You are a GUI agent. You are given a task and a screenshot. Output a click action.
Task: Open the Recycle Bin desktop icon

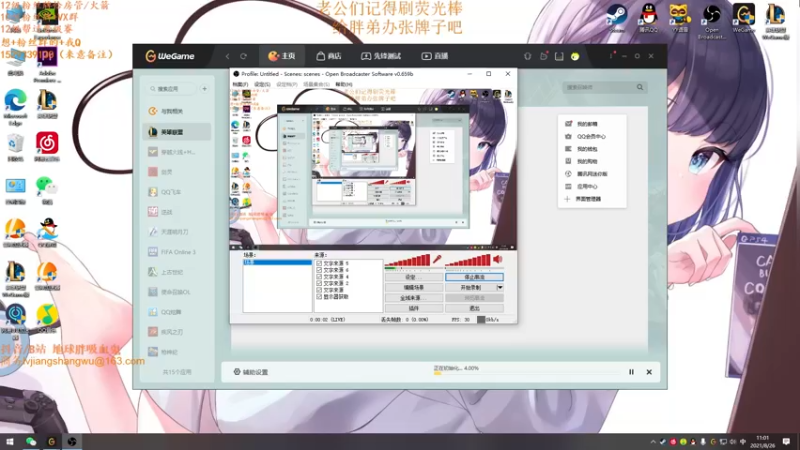(x=15, y=148)
